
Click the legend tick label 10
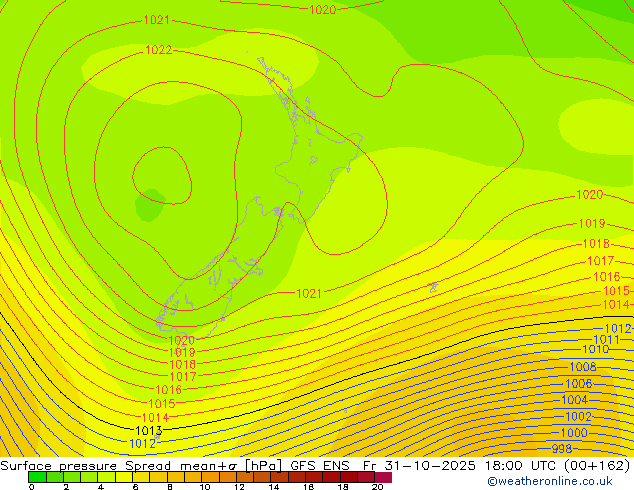click(x=205, y=487)
